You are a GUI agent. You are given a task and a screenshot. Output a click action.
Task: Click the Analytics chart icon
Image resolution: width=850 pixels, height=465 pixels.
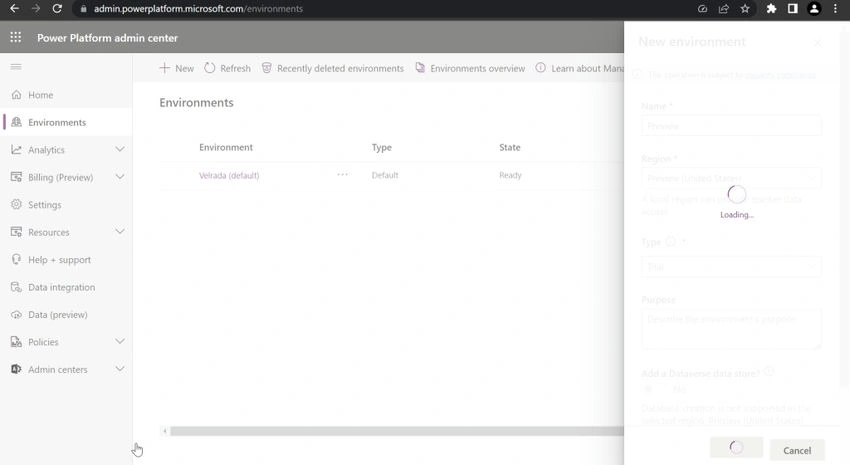click(x=16, y=150)
